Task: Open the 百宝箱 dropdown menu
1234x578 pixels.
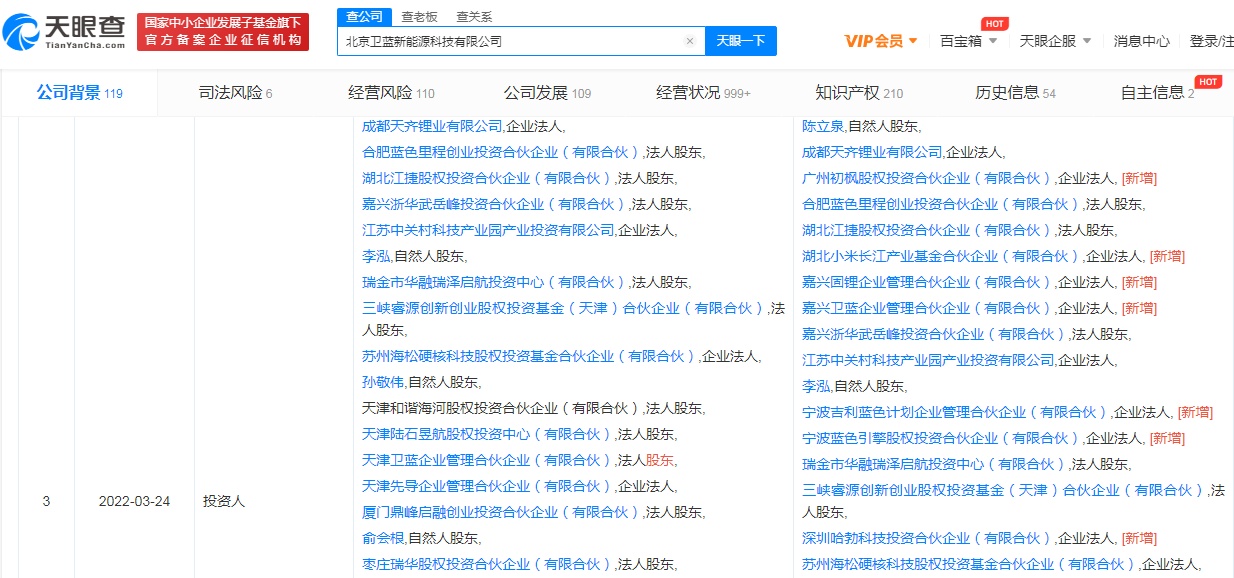Action: coord(969,41)
